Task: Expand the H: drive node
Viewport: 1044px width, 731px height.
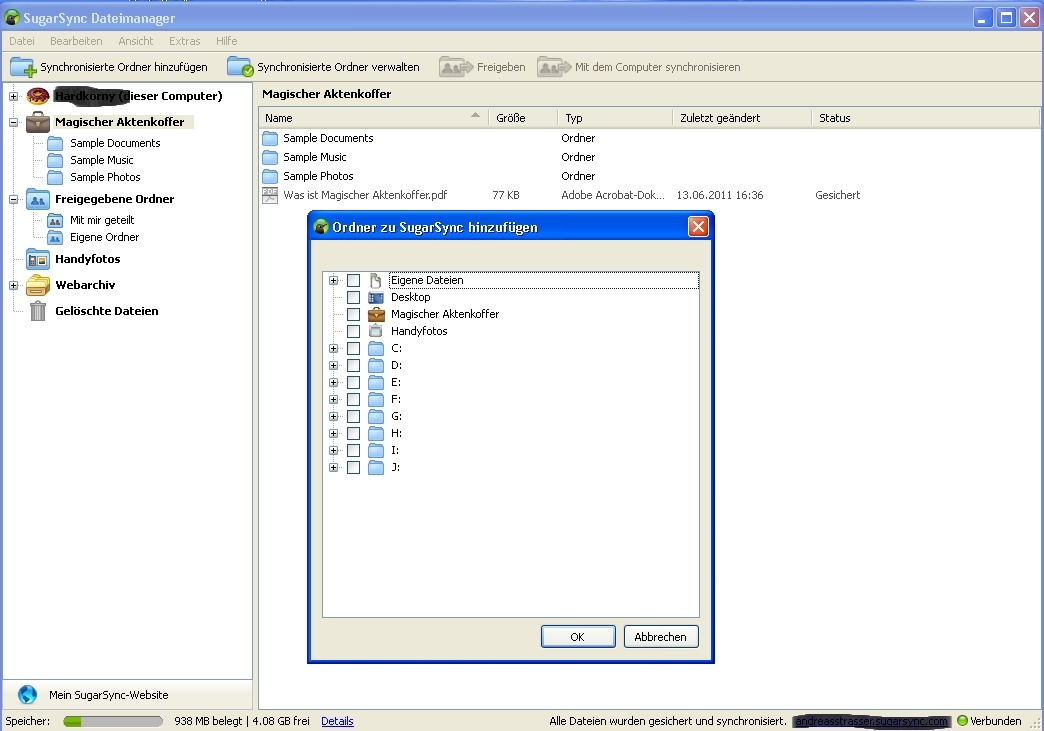Action: click(334, 433)
